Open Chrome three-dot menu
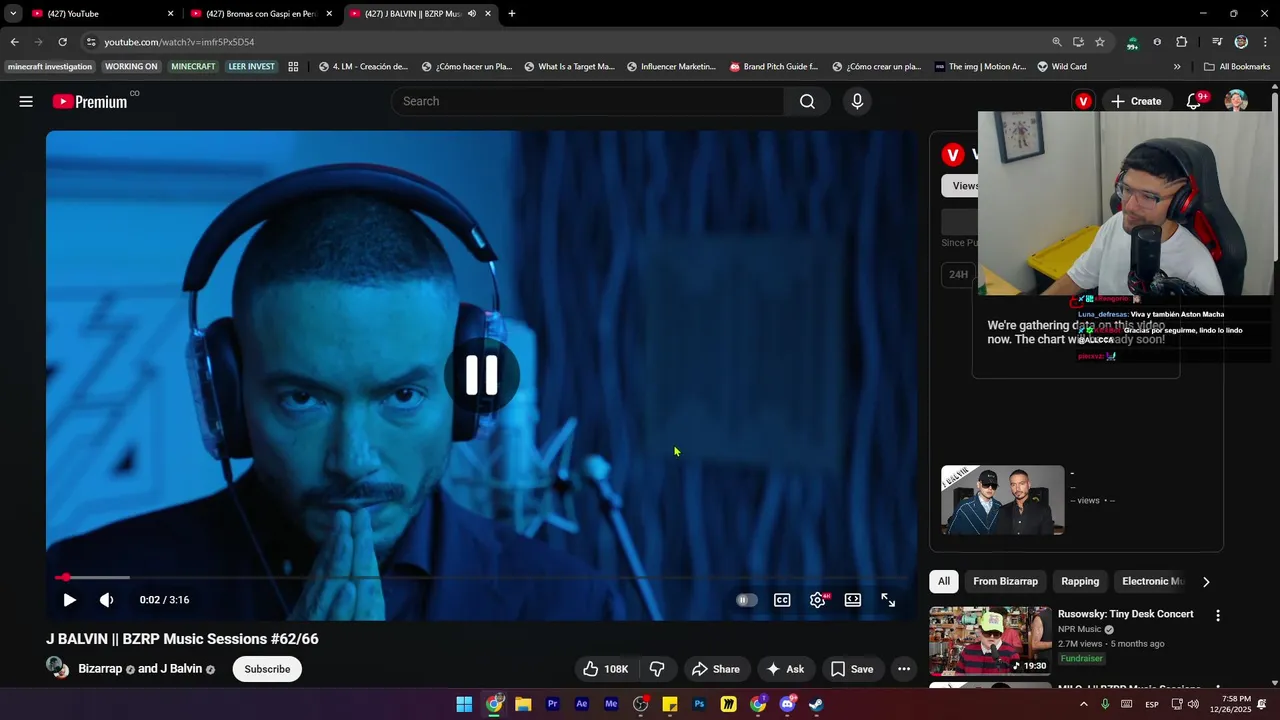Screen dimensions: 1280x720 [x=1265, y=42]
